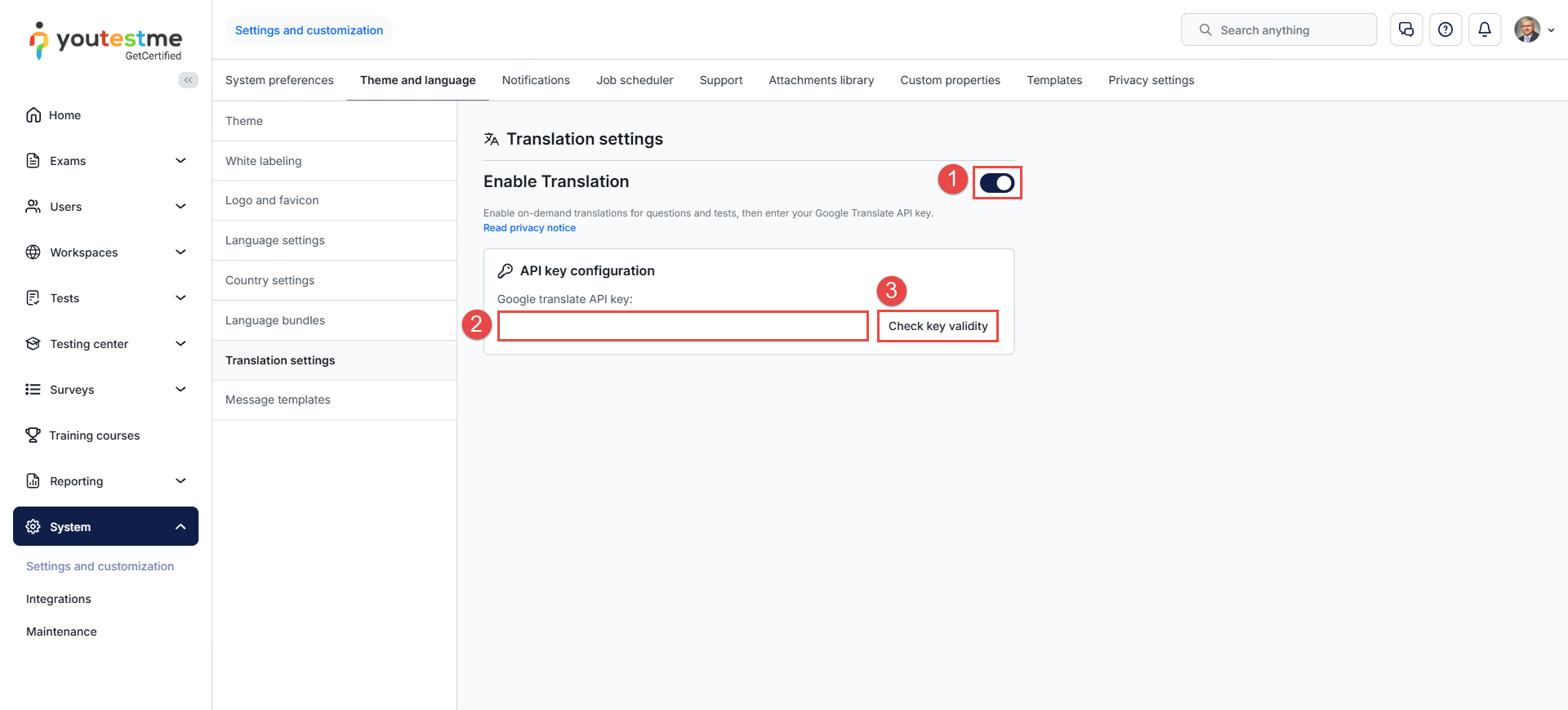This screenshot has width=1568, height=710.
Task: Open Maintenance under System
Action: coord(61,632)
